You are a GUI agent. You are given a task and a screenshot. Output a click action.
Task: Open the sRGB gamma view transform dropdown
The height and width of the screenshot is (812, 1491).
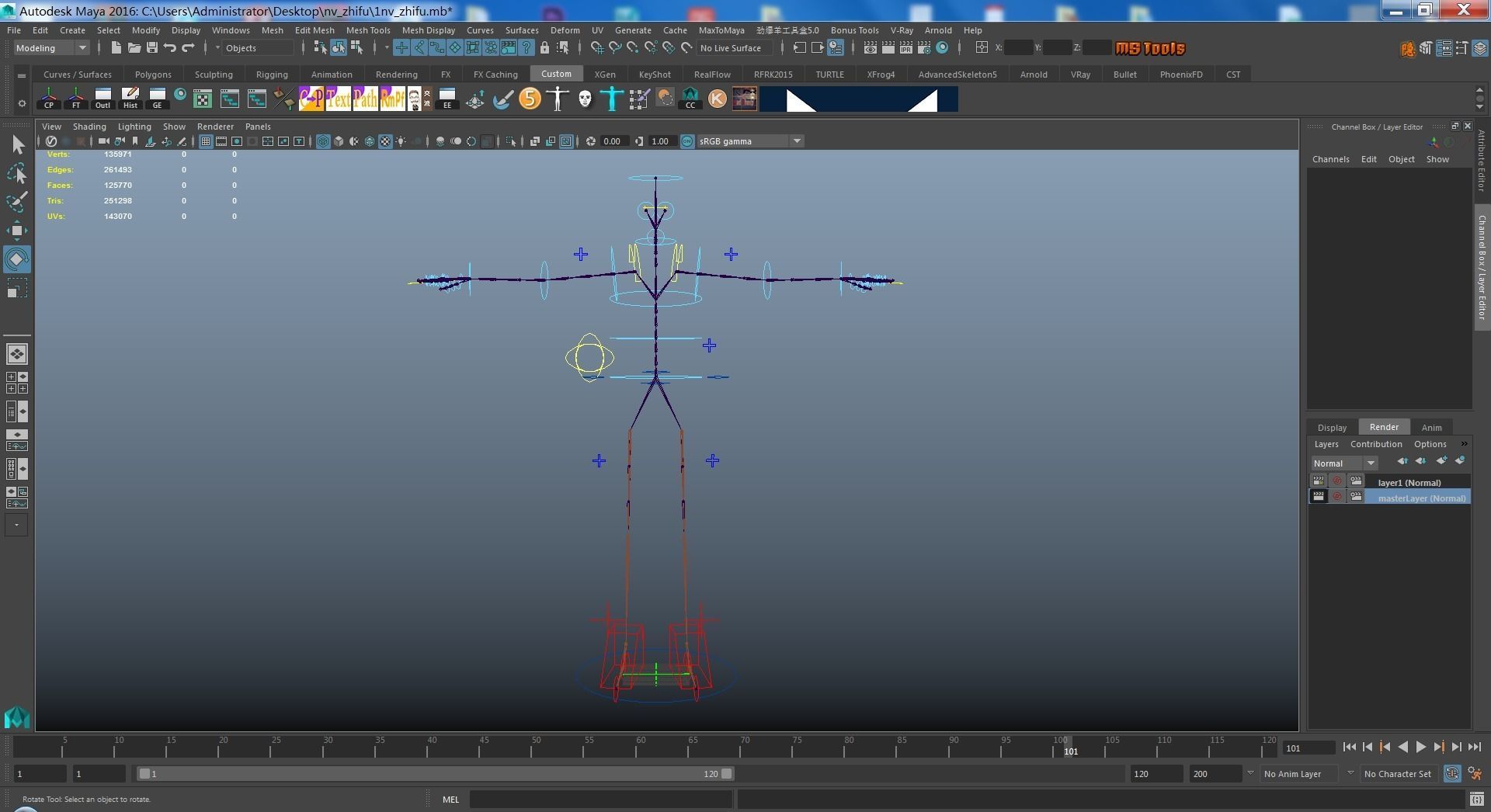tap(749, 141)
